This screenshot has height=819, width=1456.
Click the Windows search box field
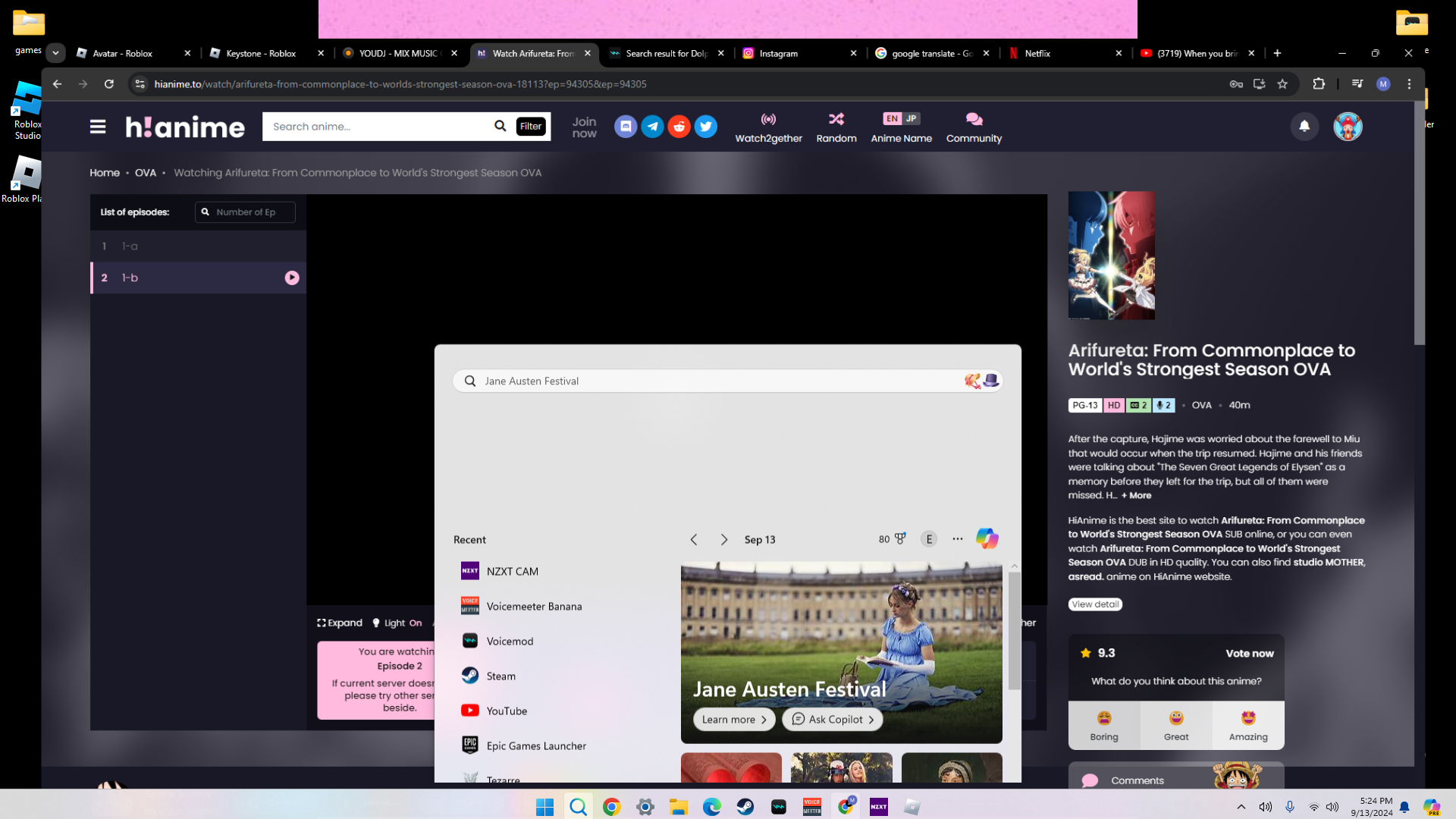click(727, 381)
